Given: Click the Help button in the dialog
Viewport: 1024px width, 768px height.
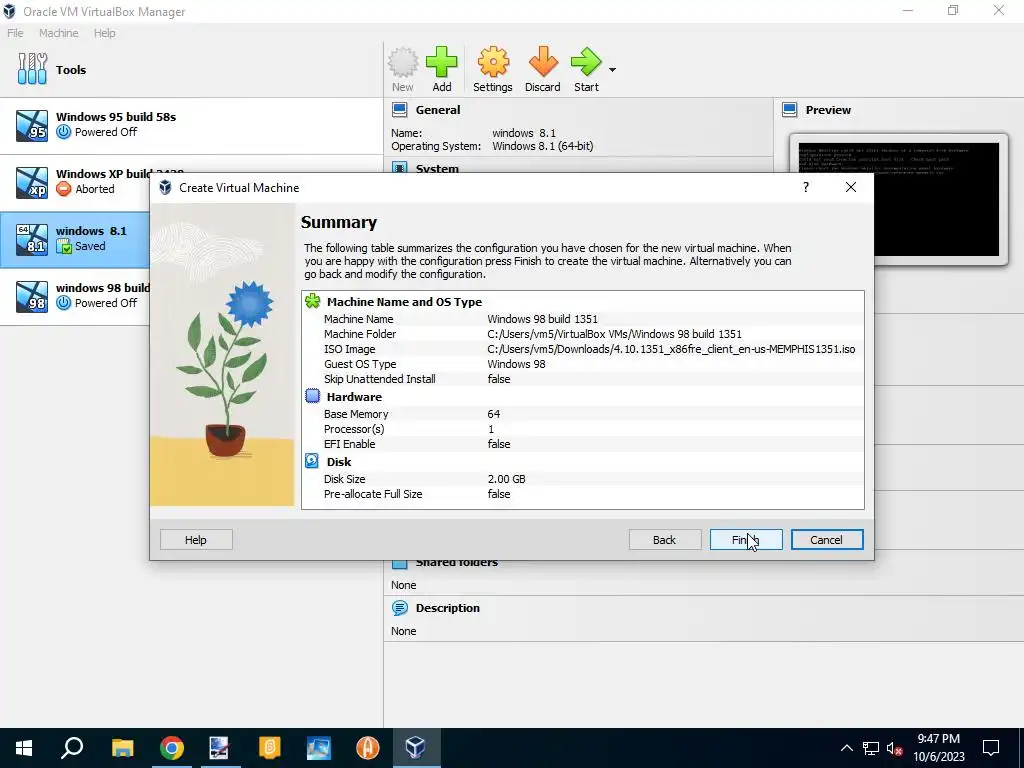Looking at the screenshot, I should (x=196, y=539).
